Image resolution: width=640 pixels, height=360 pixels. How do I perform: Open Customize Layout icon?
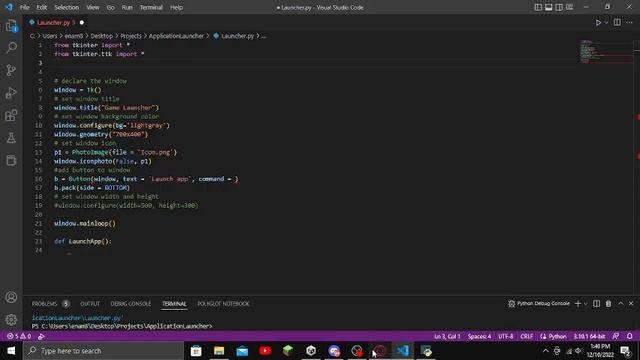(569, 7)
